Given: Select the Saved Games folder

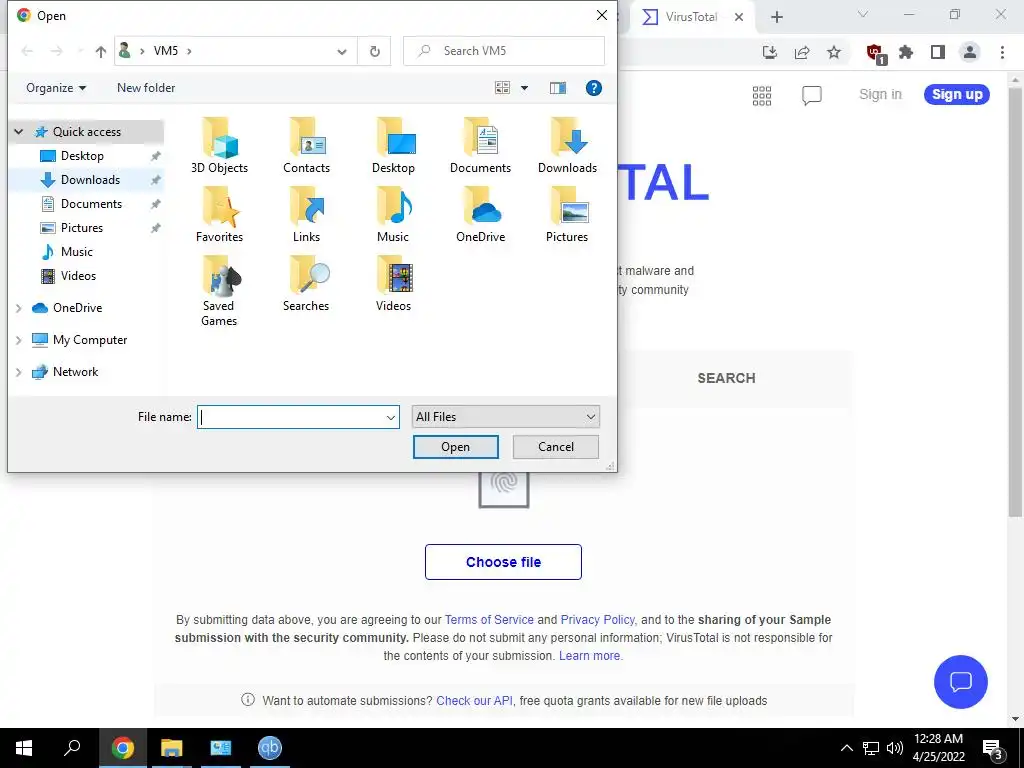Looking at the screenshot, I should tap(219, 291).
